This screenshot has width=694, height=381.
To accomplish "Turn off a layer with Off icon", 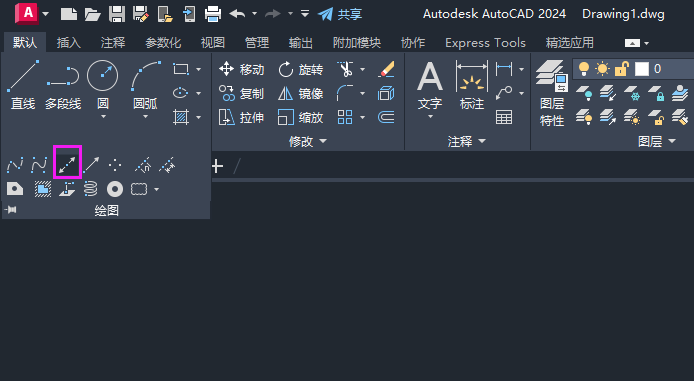I will (x=584, y=93).
